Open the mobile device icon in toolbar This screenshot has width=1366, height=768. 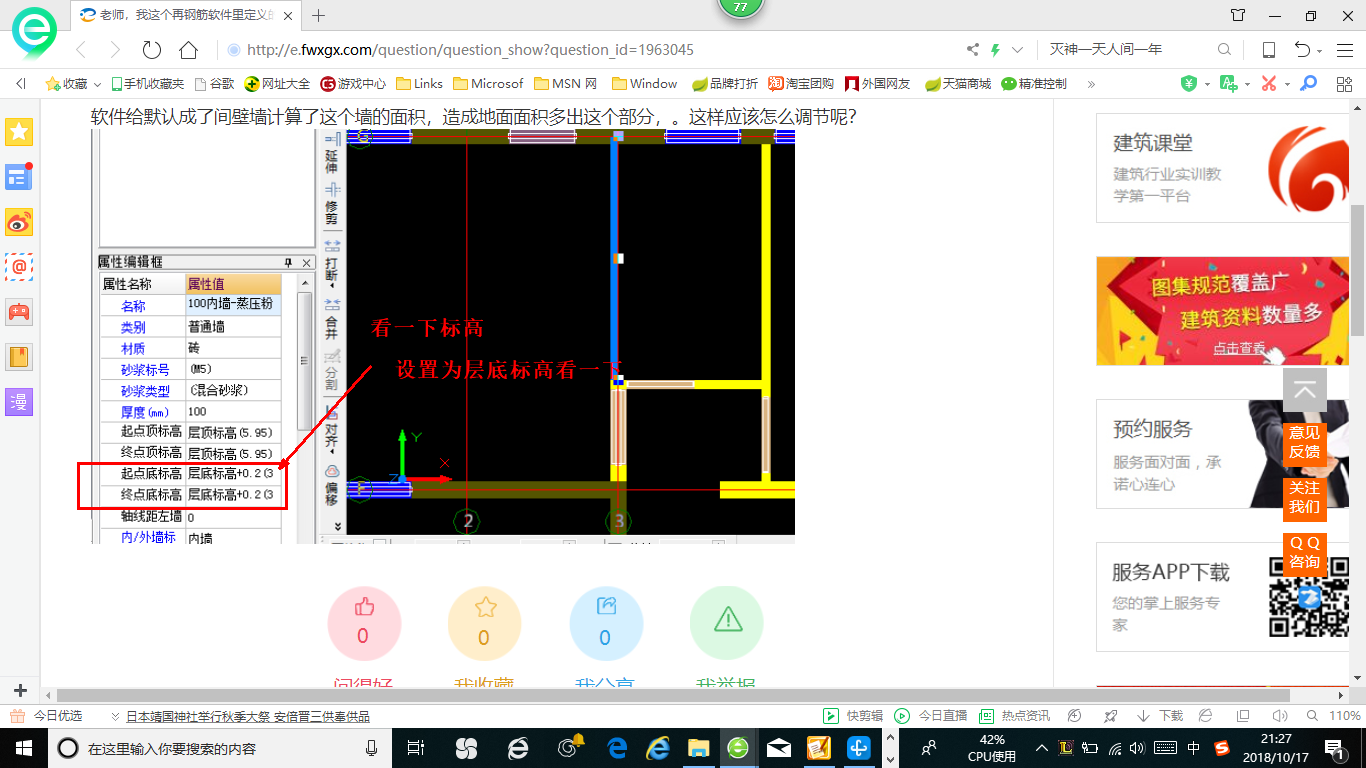point(1268,50)
